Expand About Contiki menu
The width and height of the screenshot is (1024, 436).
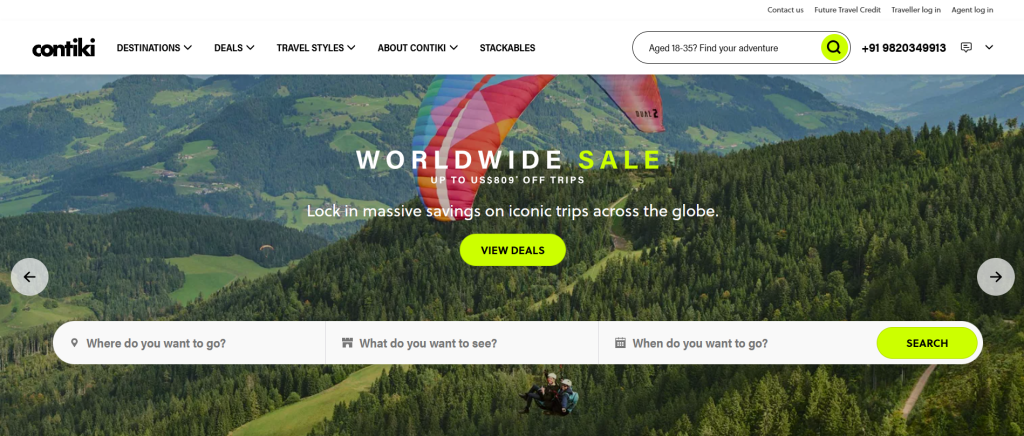(x=417, y=48)
